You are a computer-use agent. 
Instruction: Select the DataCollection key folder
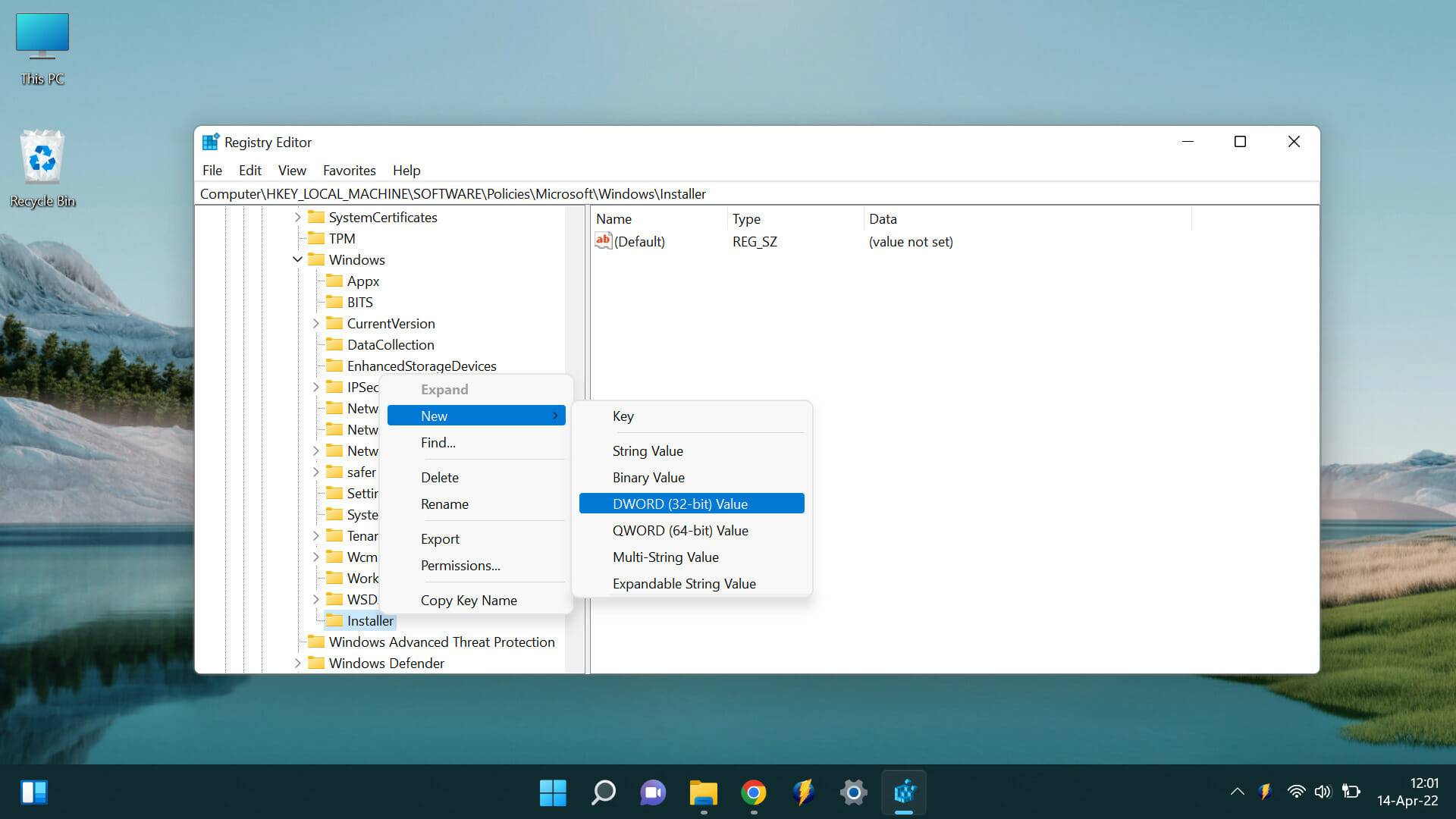tap(390, 345)
